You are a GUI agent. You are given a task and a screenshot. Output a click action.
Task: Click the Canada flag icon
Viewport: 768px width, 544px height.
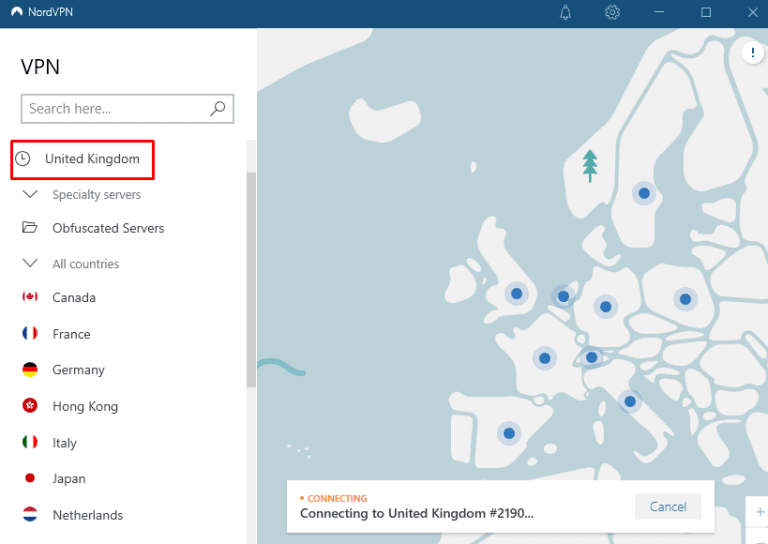tap(30, 297)
